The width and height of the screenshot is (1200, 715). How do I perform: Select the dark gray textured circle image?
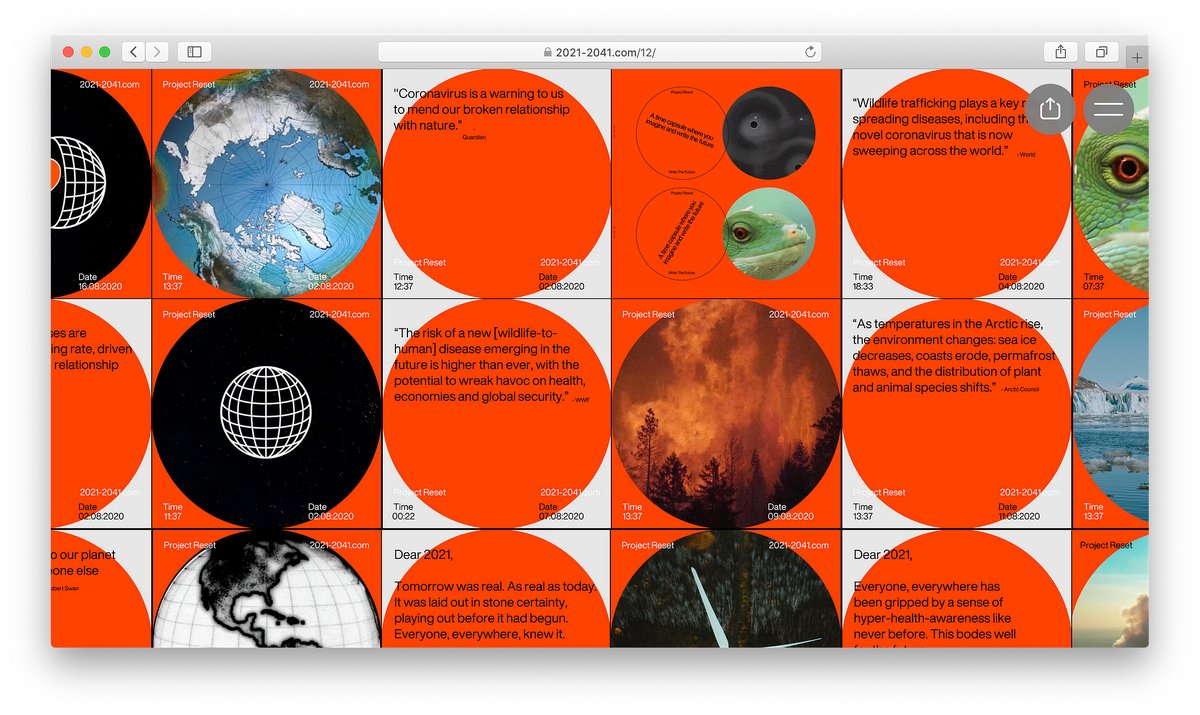[x=770, y=133]
